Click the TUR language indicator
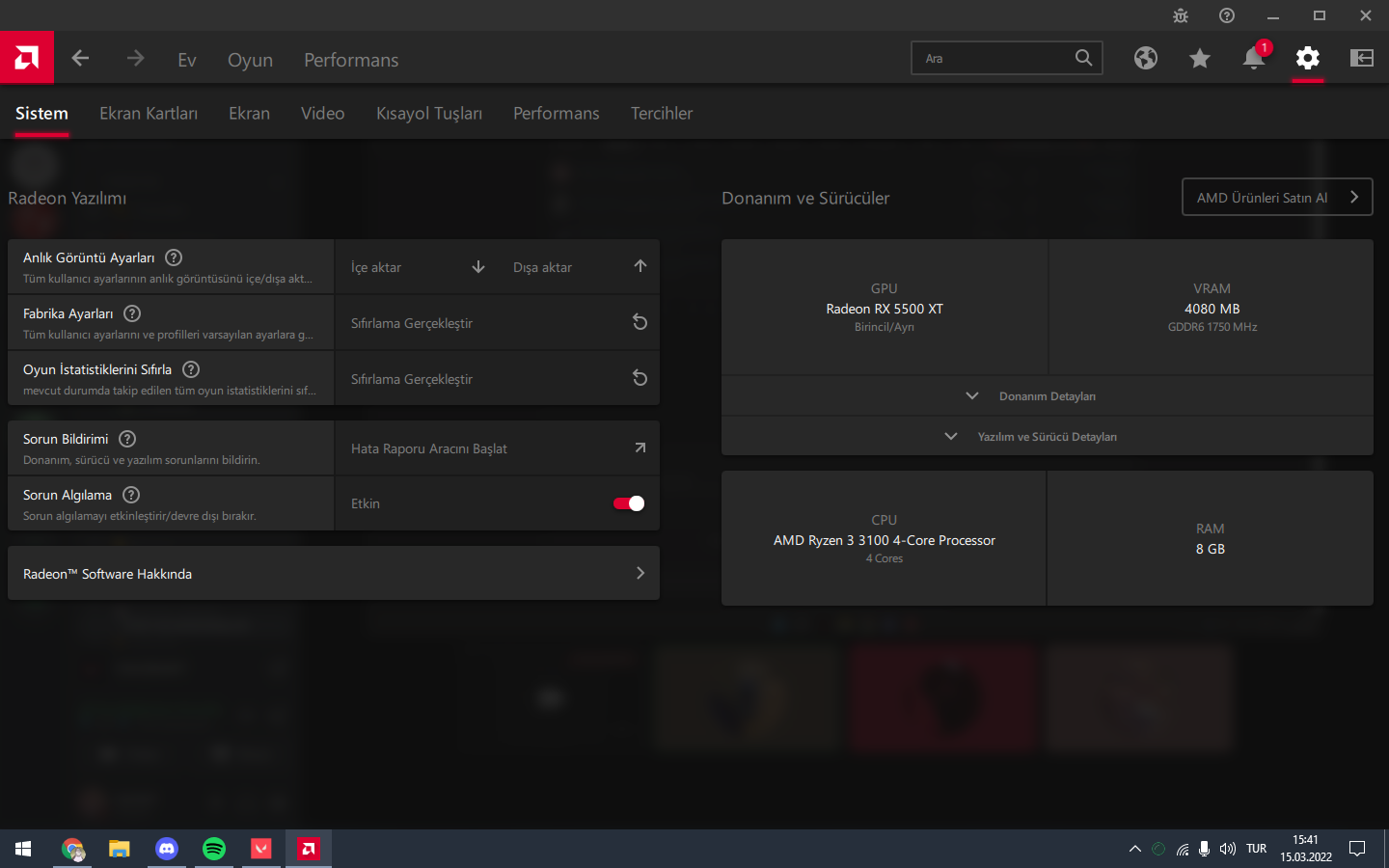Image resolution: width=1389 pixels, height=868 pixels. coord(1256,849)
